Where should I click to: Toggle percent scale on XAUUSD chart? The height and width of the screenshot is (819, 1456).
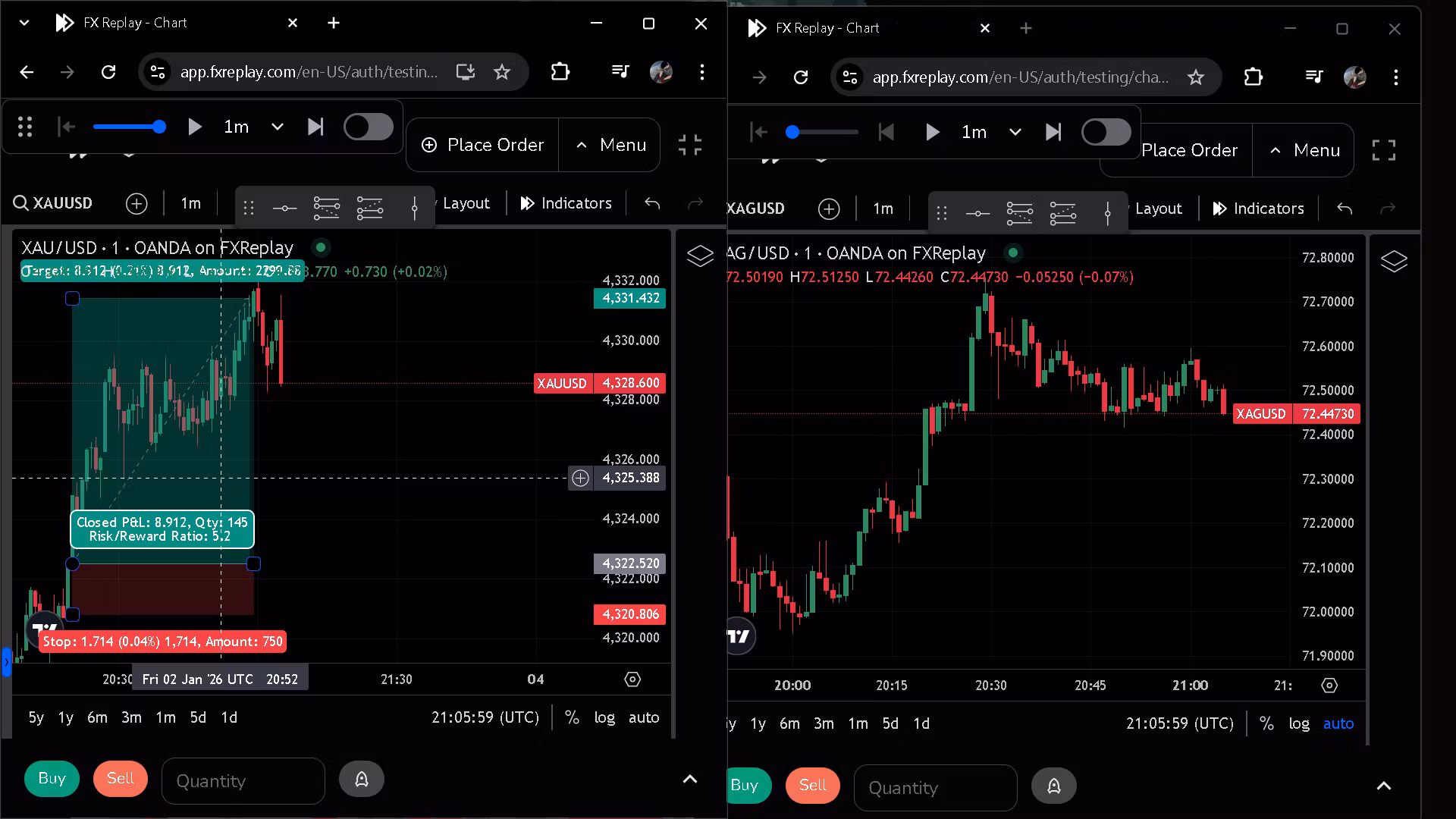[572, 717]
